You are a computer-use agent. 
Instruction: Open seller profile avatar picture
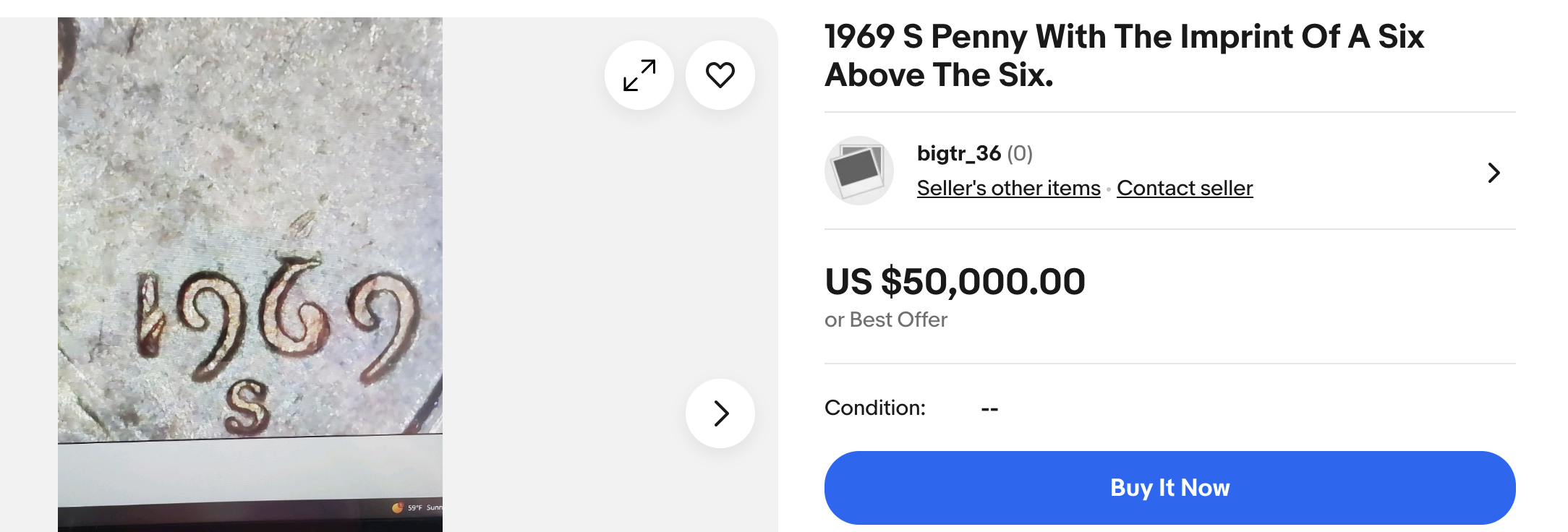[859, 171]
